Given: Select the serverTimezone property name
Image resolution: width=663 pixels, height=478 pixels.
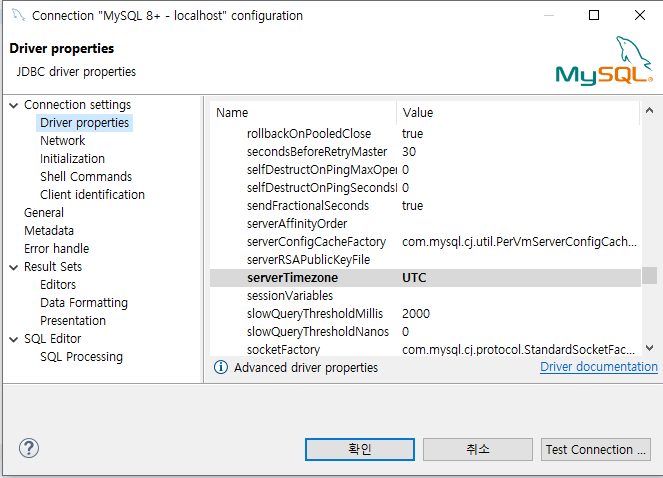Looking at the screenshot, I should click(293, 277).
